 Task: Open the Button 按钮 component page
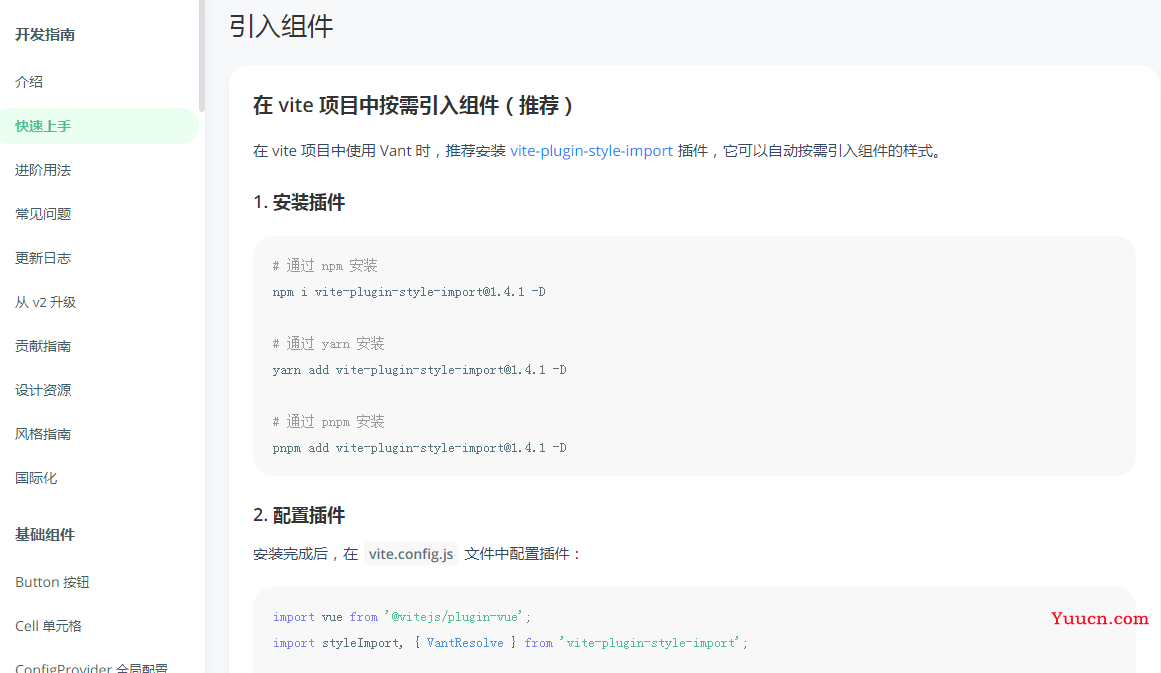(x=52, y=582)
